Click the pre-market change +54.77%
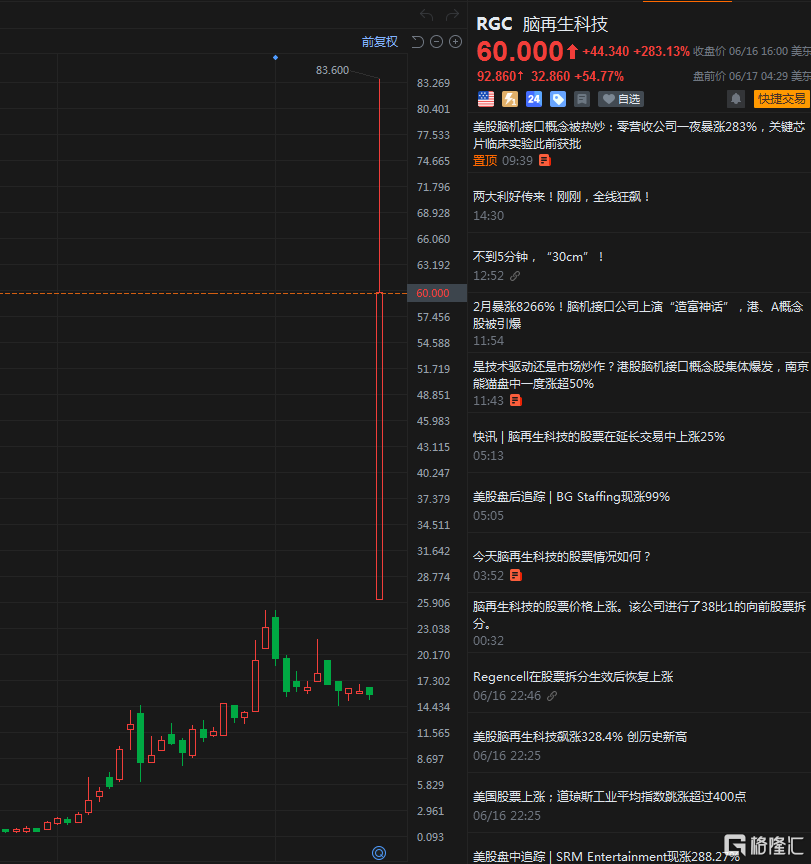811x864 pixels. point(599,76)
